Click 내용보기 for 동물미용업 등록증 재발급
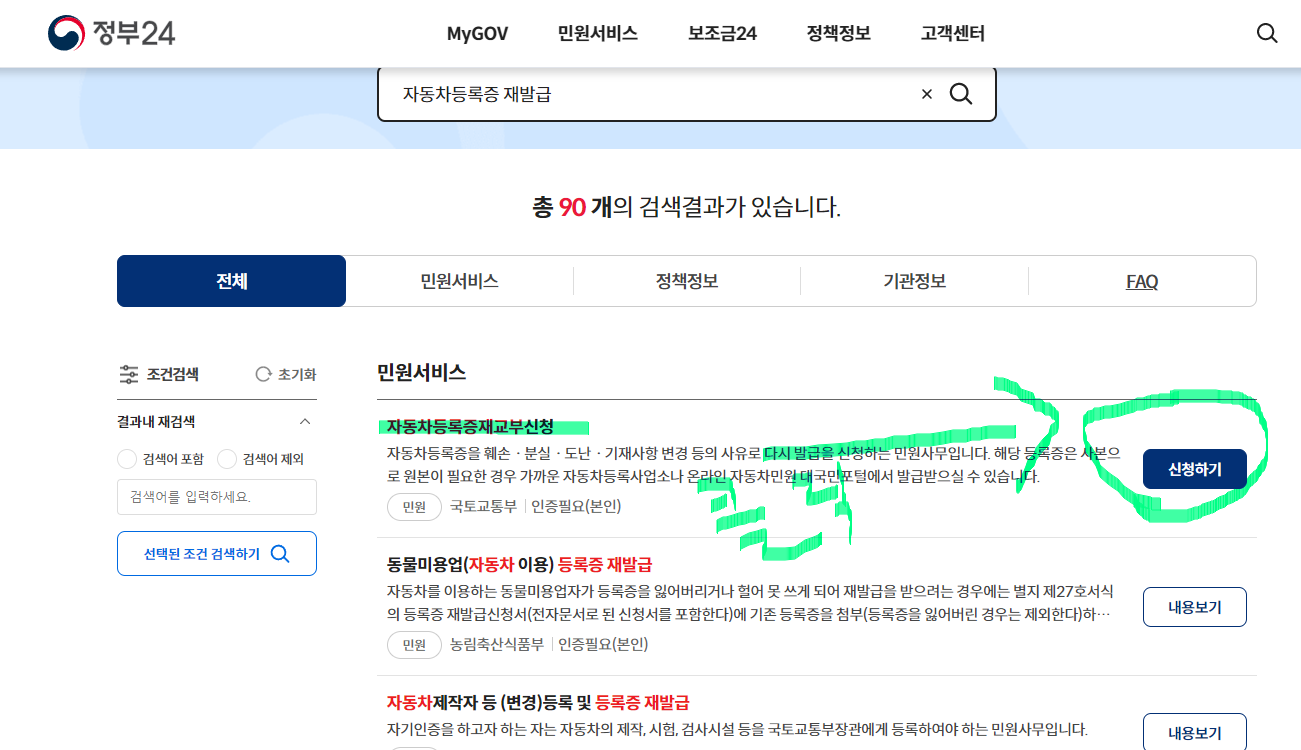 click(1195, 607)
